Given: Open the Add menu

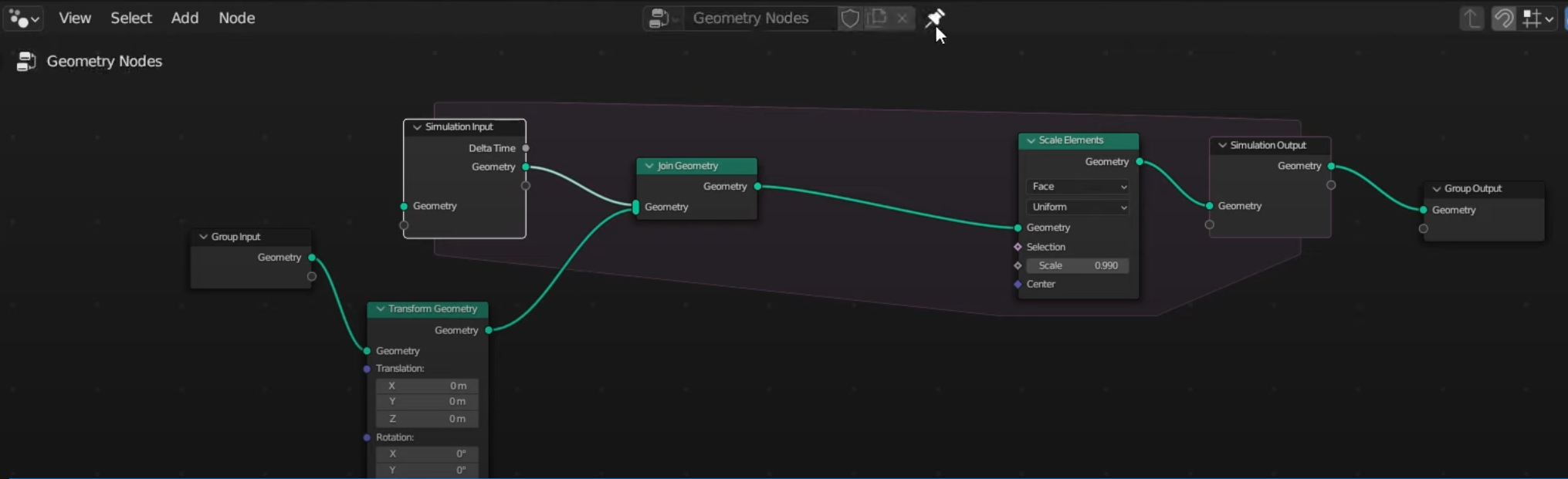Looking at the screenshot, I should [x=185, y=18].
